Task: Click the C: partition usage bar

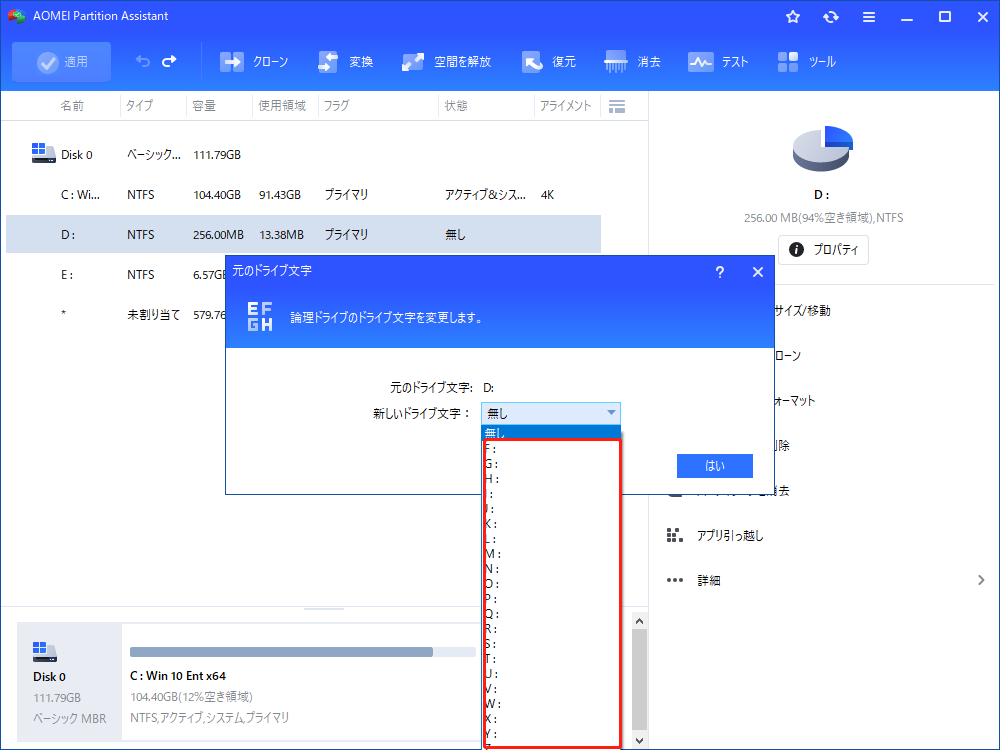Action: 303,652
